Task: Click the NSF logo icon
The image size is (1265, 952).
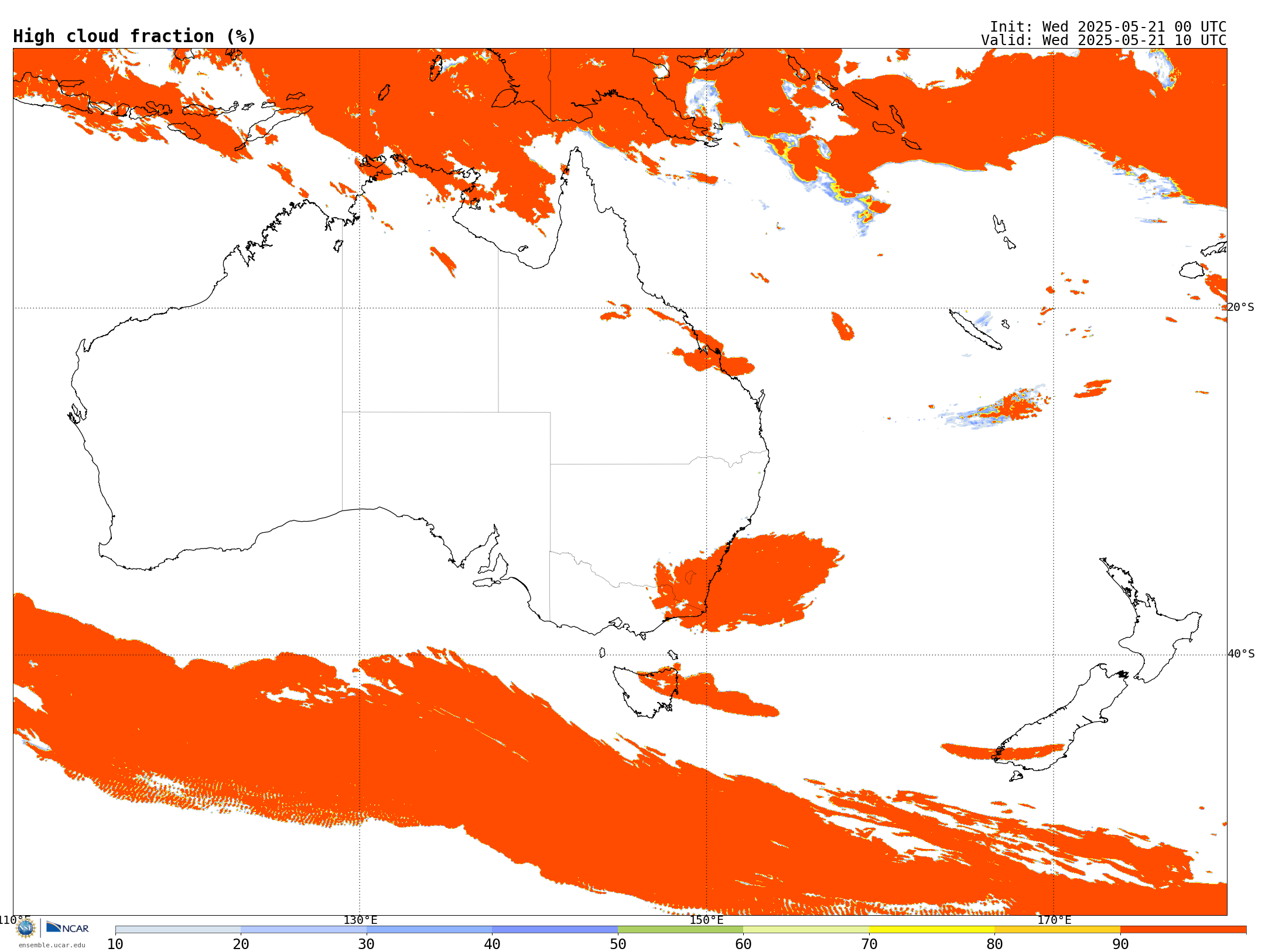Action: [26, 927]
